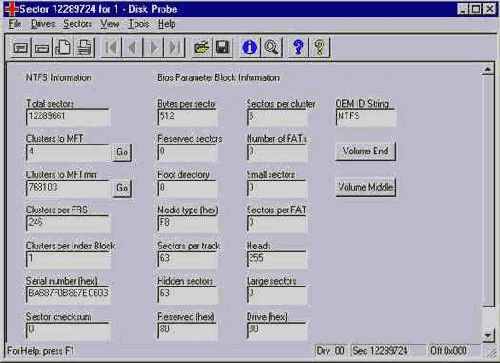This screenshot has height=363, width=500.
Task: Go to last sector arrow icon
Action: [x=174, y=47]
